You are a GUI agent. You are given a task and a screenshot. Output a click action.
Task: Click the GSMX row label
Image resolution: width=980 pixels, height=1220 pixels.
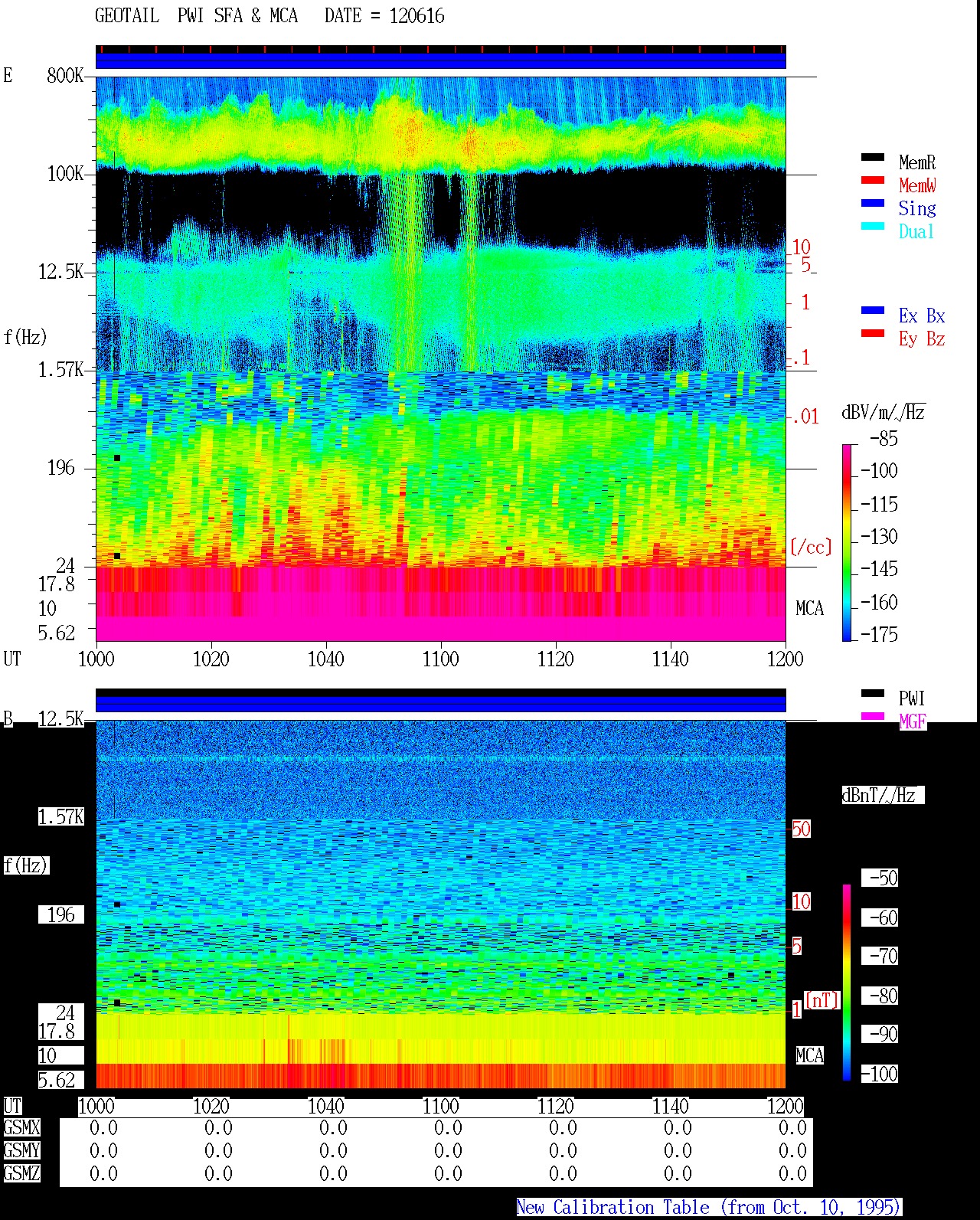pyautogui.click(x=21, y=1128)
